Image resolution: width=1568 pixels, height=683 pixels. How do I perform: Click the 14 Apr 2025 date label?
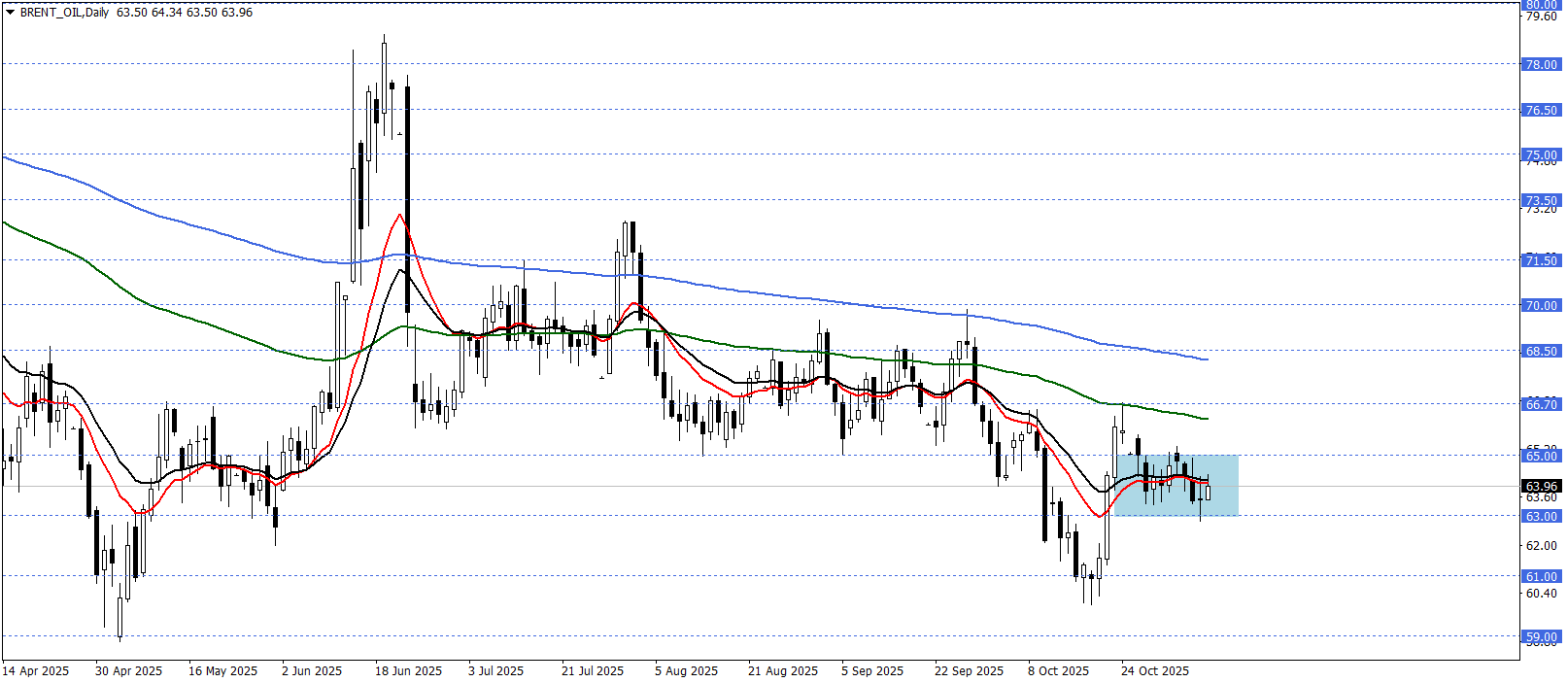point(36,670)
